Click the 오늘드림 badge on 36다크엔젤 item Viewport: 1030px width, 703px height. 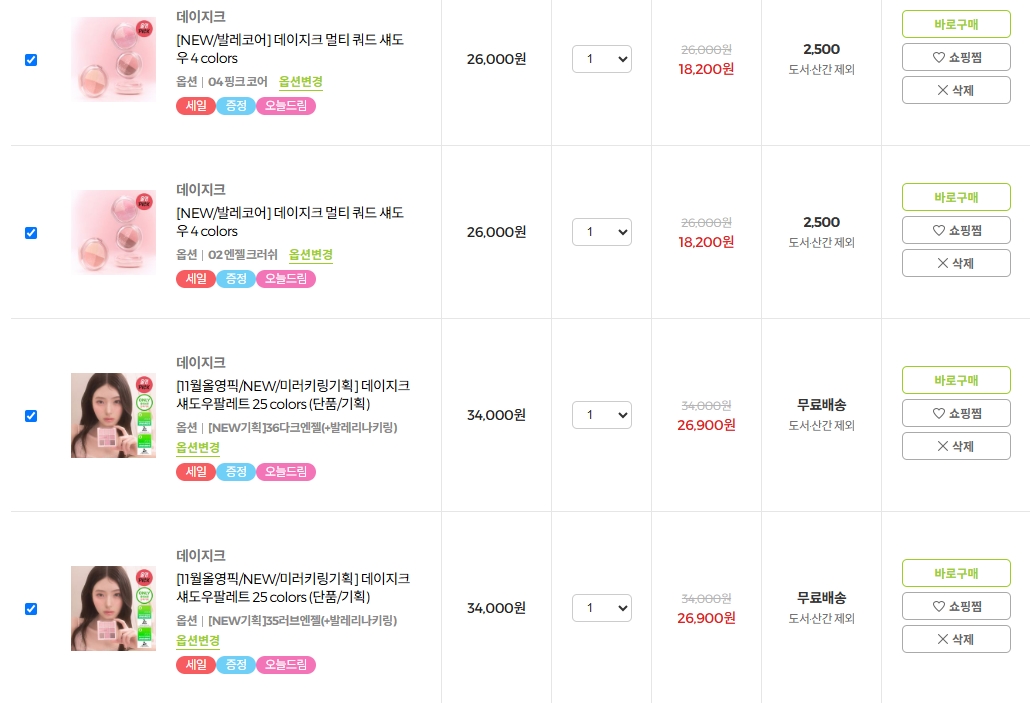pyautogui.click(x=286, y=472)
